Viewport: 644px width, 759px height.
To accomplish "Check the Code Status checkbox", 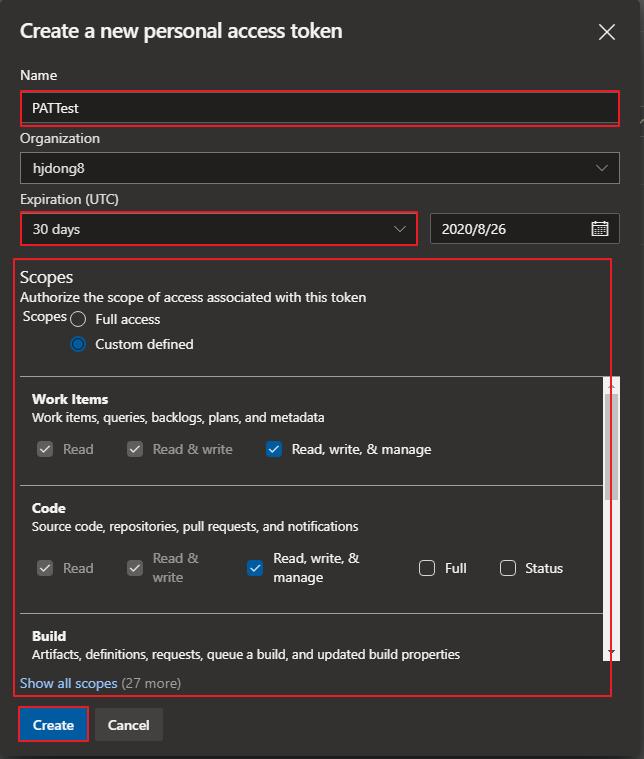I will pyautogui.click(x=508, y=568).
